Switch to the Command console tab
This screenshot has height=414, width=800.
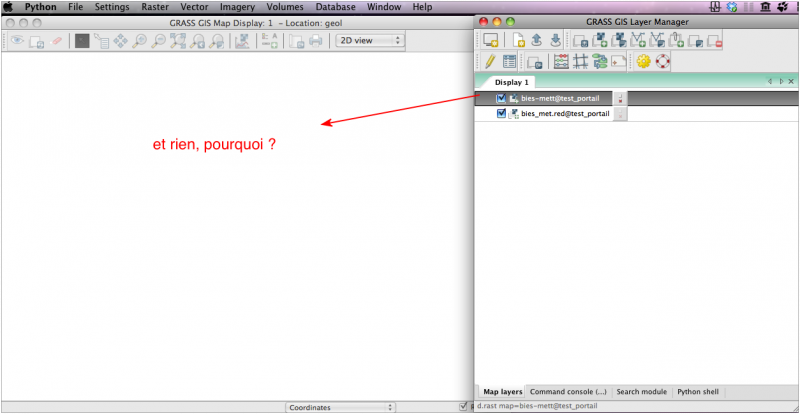[567, 392]
